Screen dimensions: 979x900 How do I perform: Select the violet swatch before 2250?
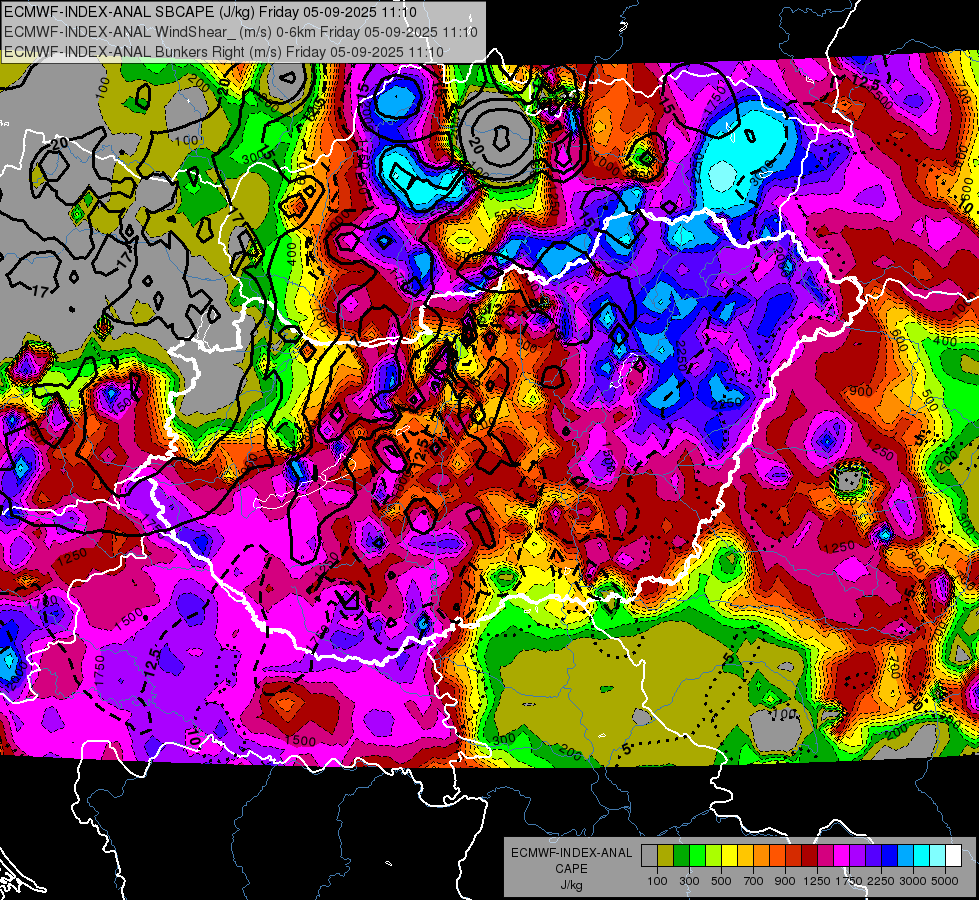click(873, 856)
